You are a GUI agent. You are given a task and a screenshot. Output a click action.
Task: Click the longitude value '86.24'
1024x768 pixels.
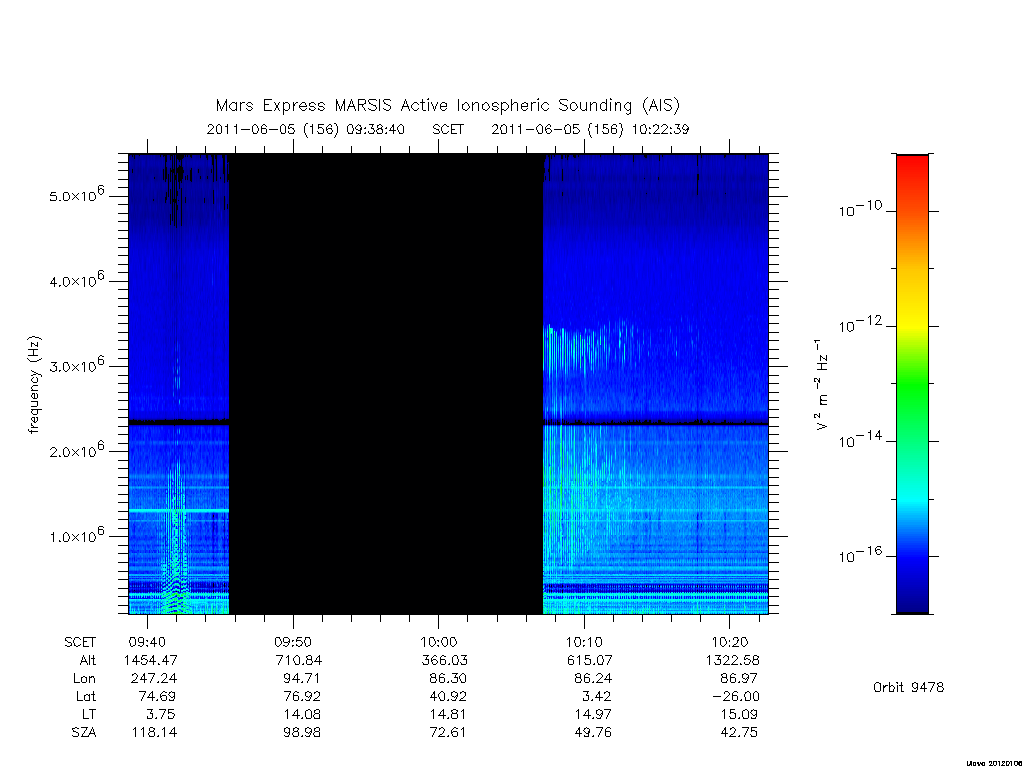click(x=594, y=679)
